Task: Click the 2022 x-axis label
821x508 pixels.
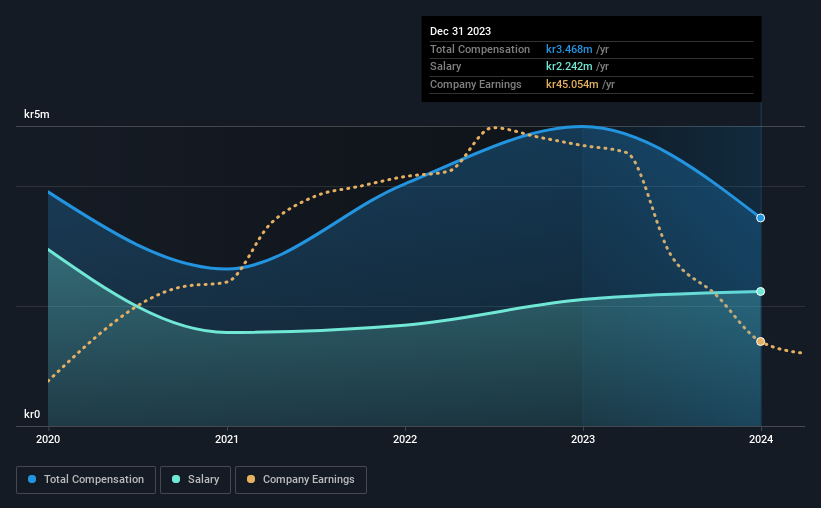Action: (405, 439)
